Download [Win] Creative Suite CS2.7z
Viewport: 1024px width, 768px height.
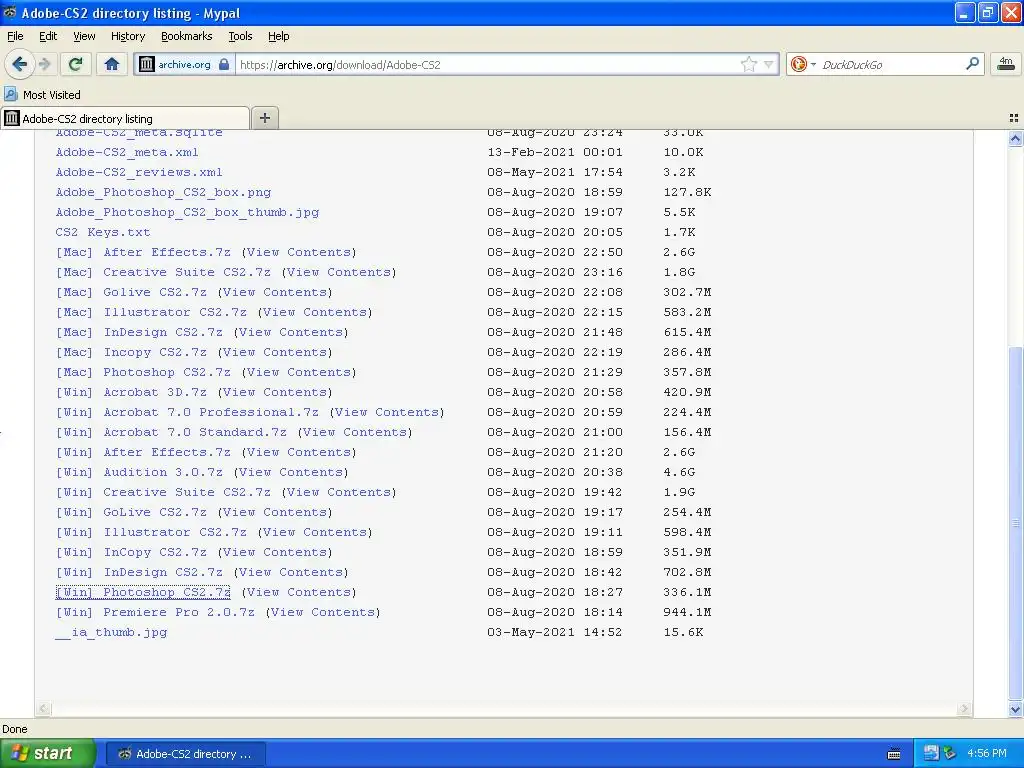(163, 492)
